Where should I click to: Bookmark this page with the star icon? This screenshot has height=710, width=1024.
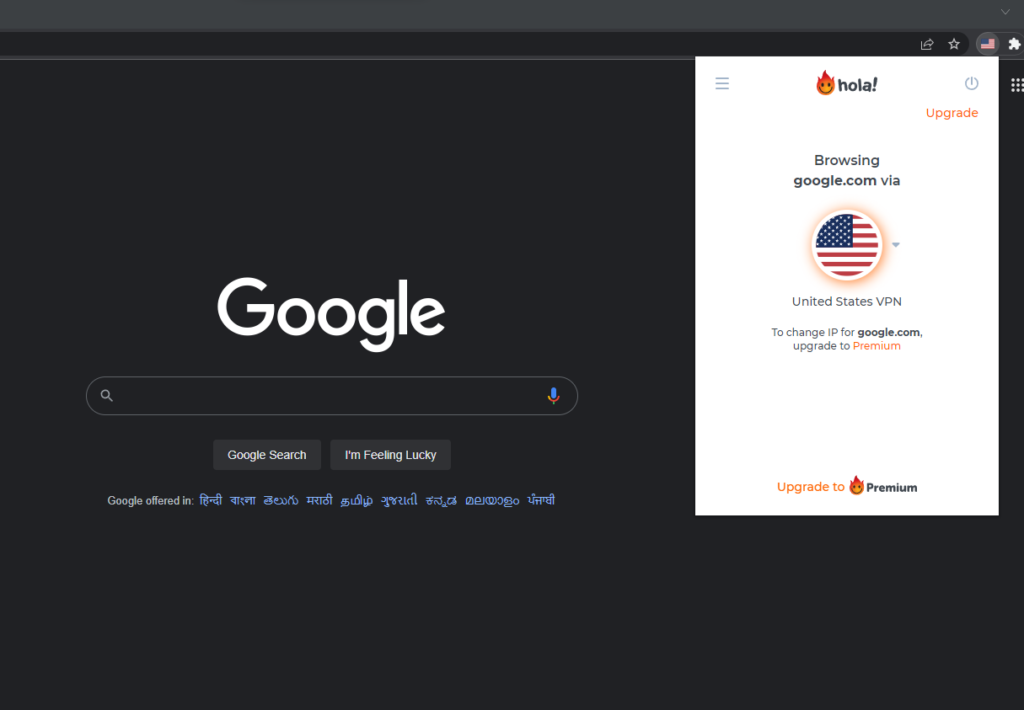[x=954, y=44]
